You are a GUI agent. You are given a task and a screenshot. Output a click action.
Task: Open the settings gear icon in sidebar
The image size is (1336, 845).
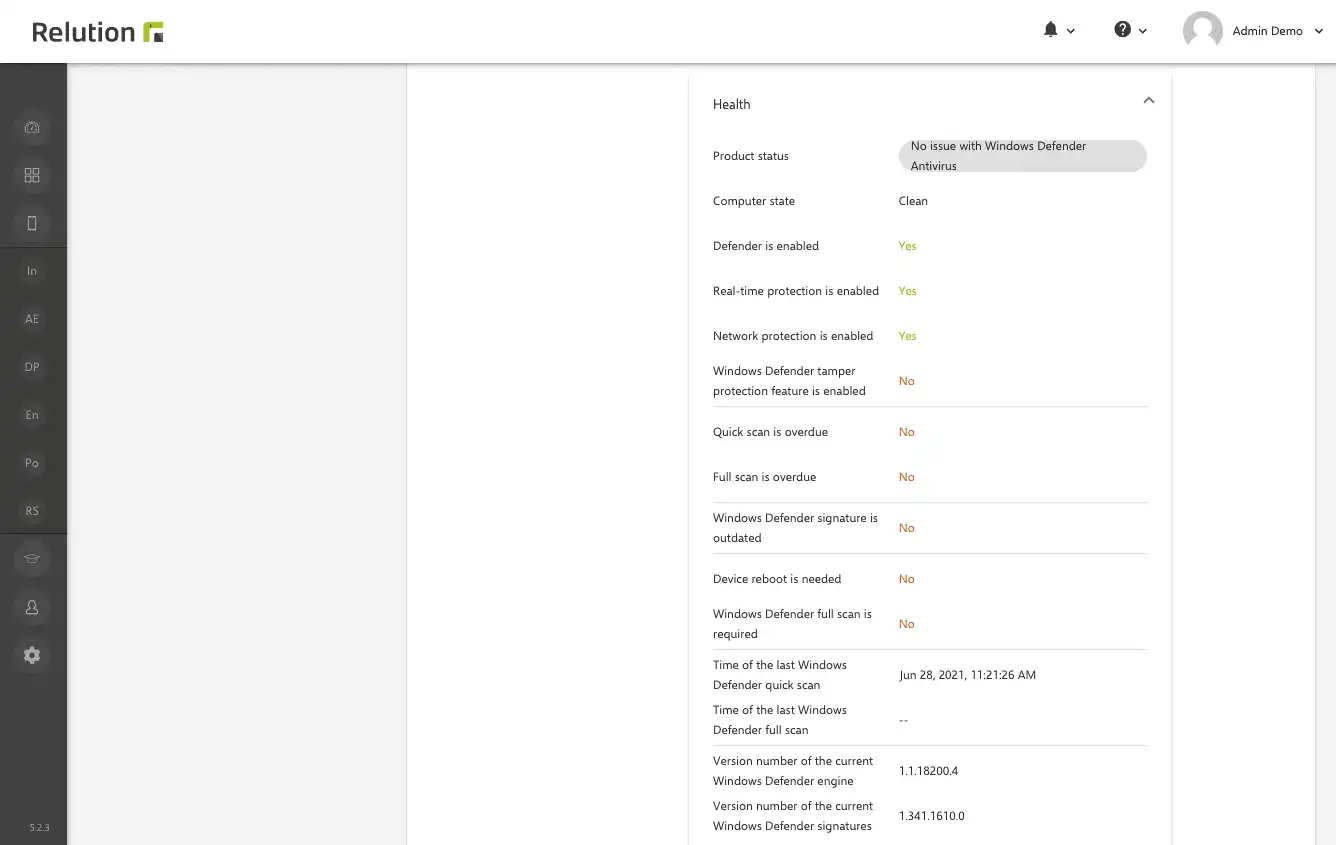pos(32,655)
